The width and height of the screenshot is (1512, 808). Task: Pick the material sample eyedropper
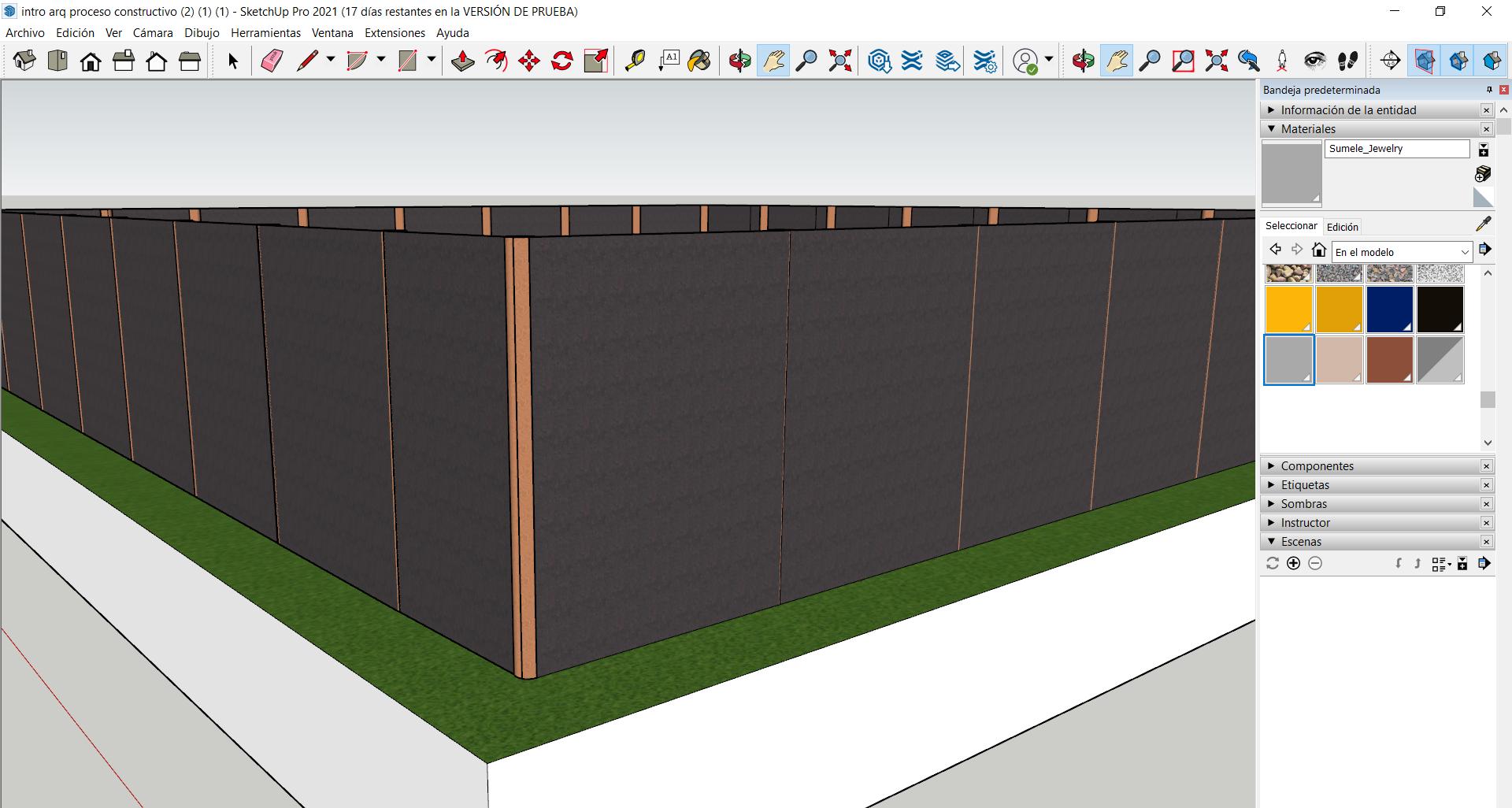coord(1484,224)
